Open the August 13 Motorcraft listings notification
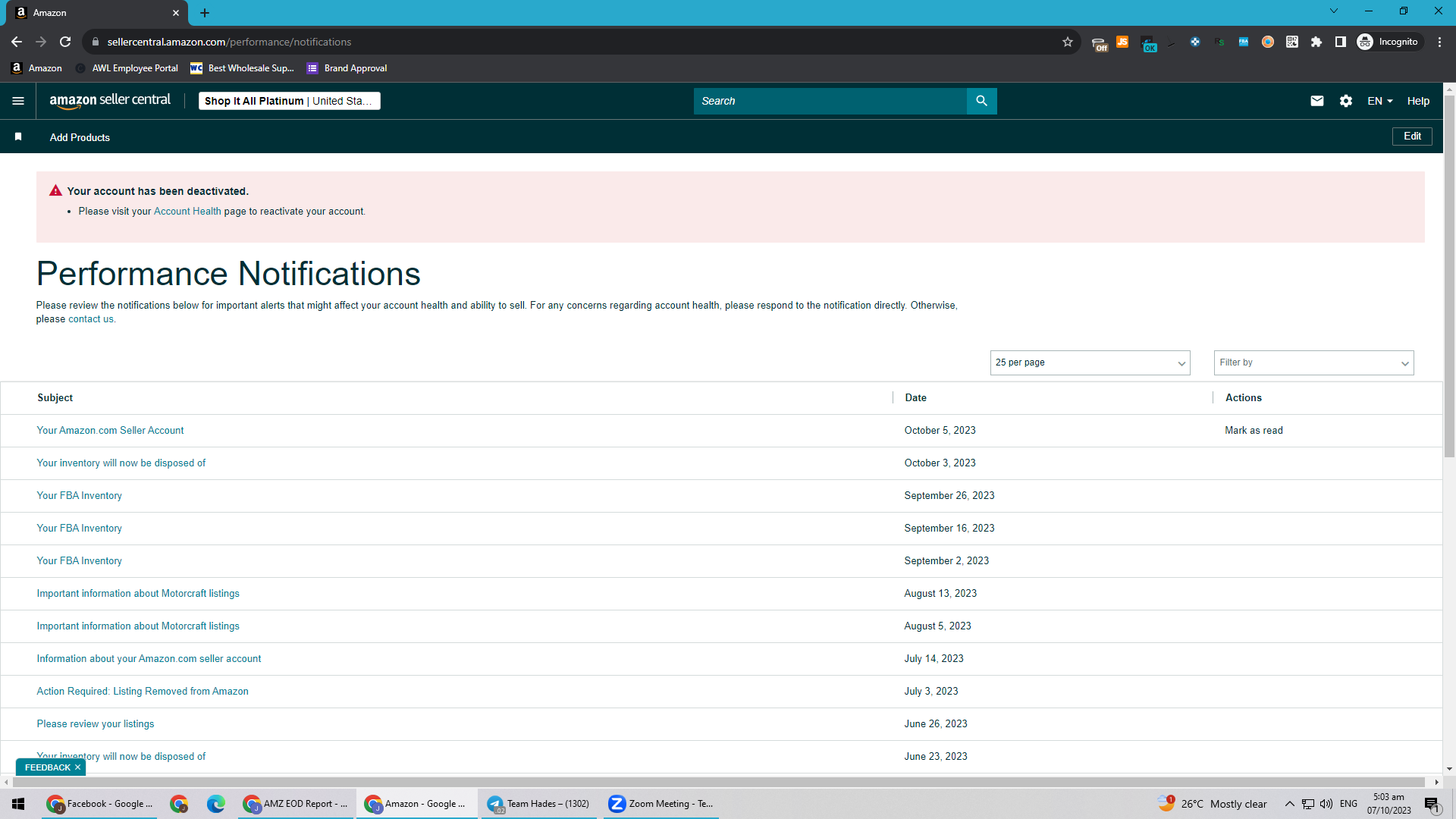1456x819 pixels. tap(138, 593)
